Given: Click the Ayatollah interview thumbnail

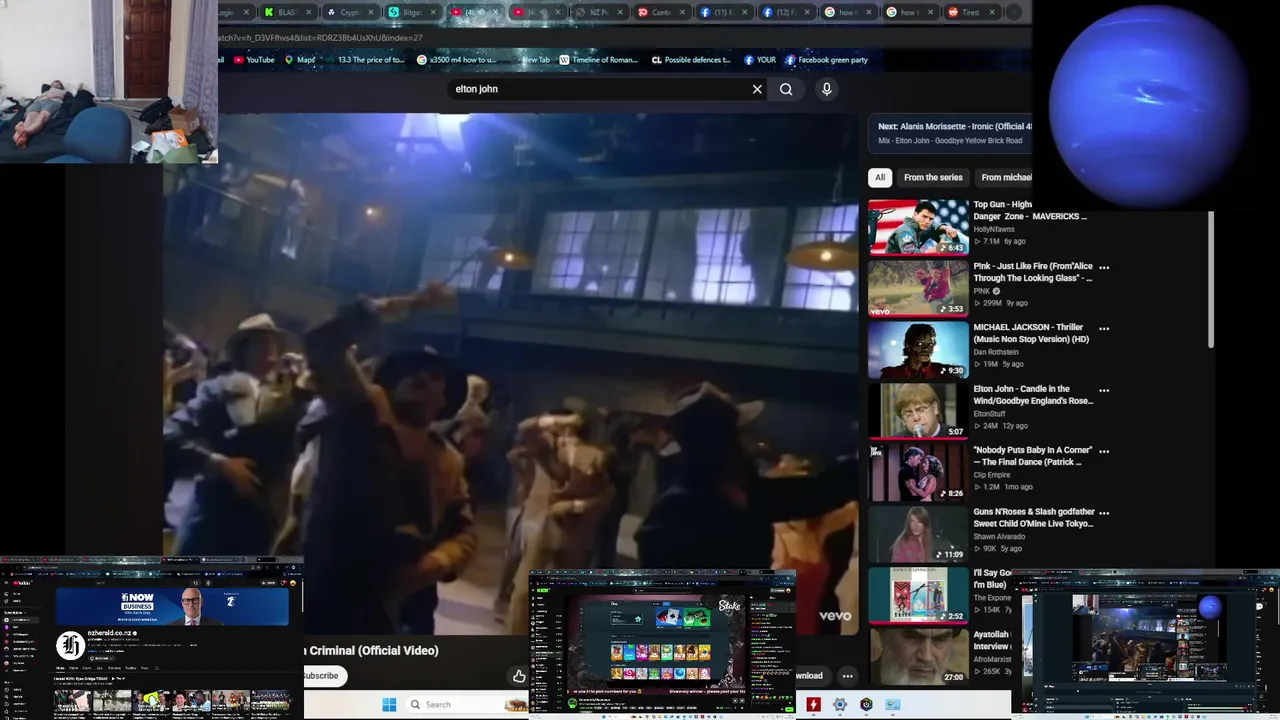Looking at the screenshot, I should coord(918,657).
